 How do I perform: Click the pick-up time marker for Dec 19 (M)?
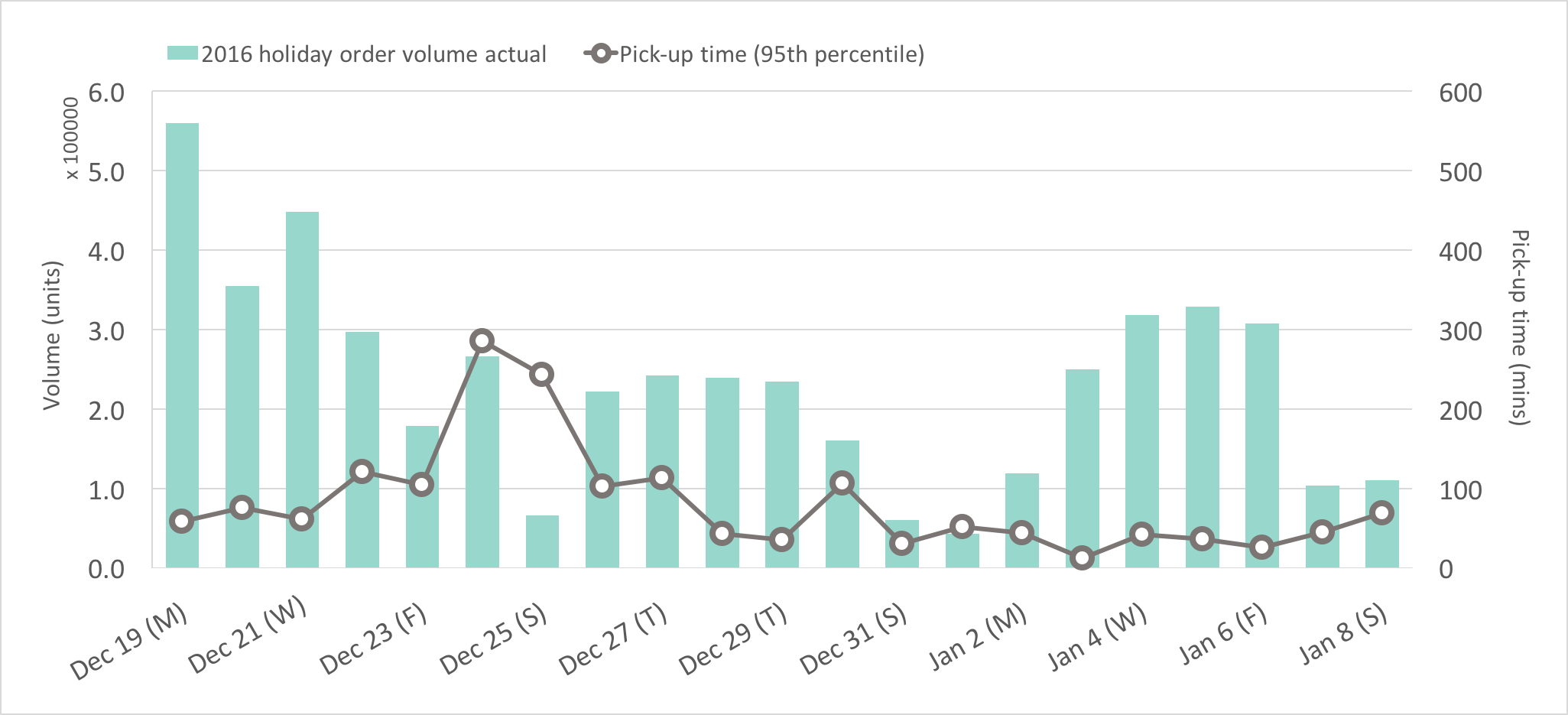point(182,522)
